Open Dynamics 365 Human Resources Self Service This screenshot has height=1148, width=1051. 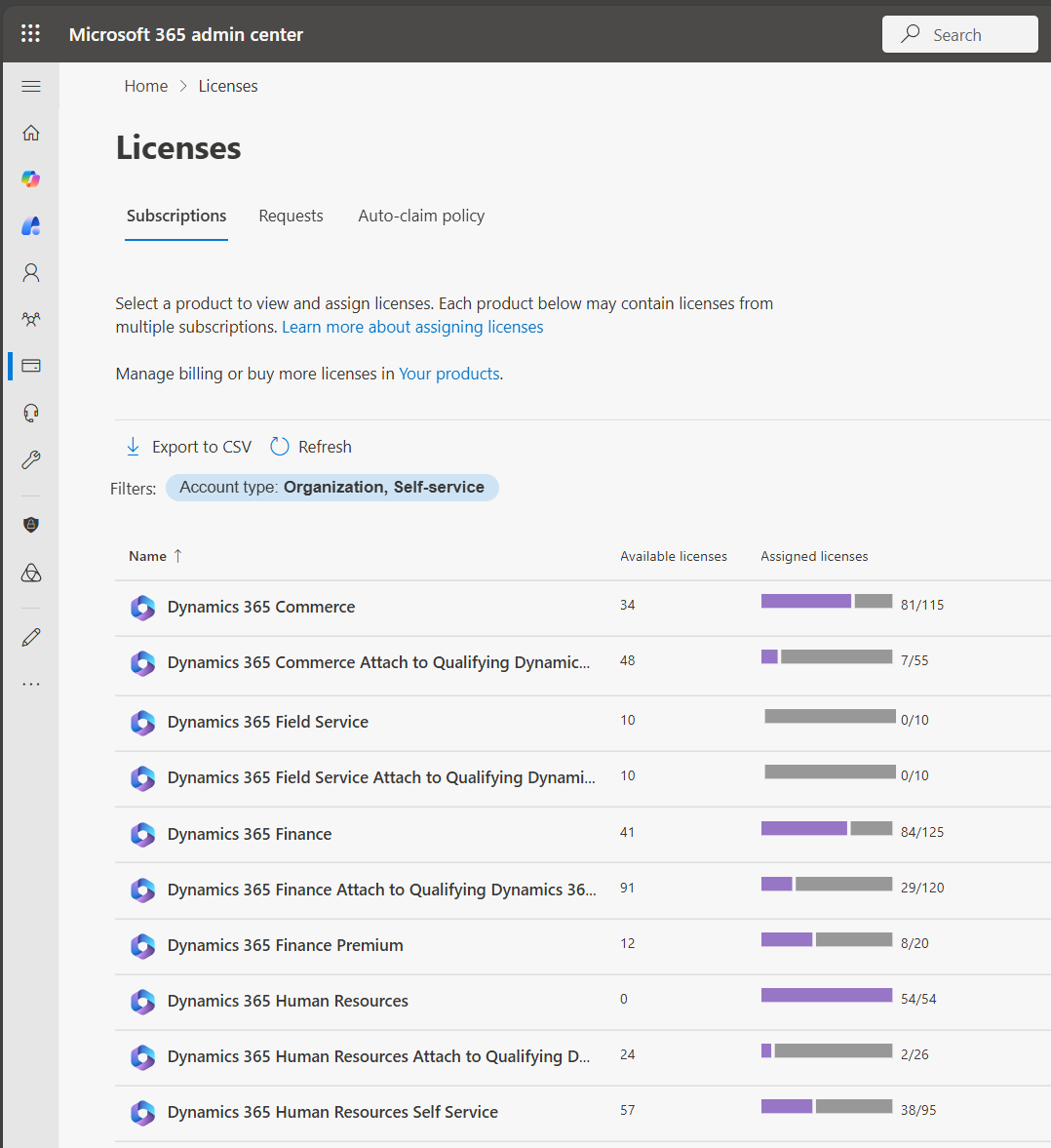click(x=333, y=1112)
